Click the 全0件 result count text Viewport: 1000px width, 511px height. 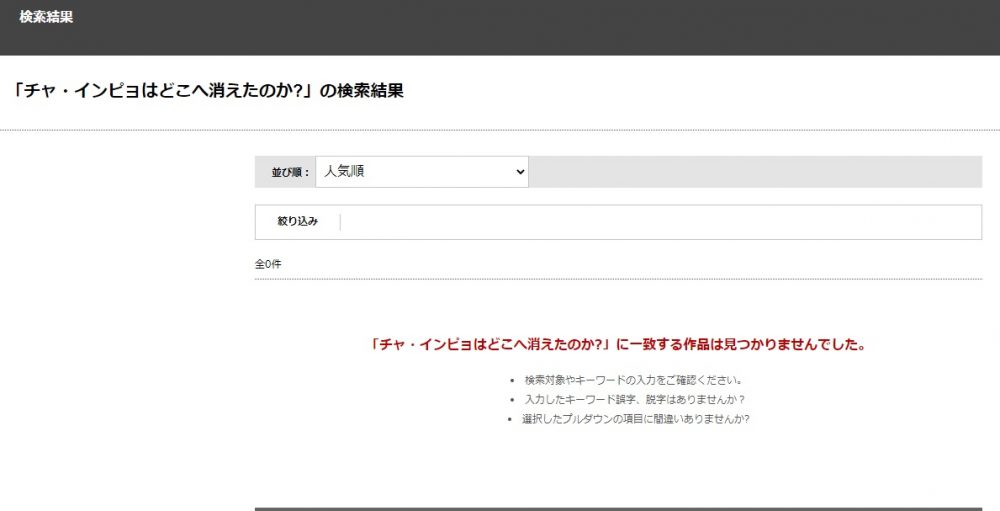click(268, 264)
